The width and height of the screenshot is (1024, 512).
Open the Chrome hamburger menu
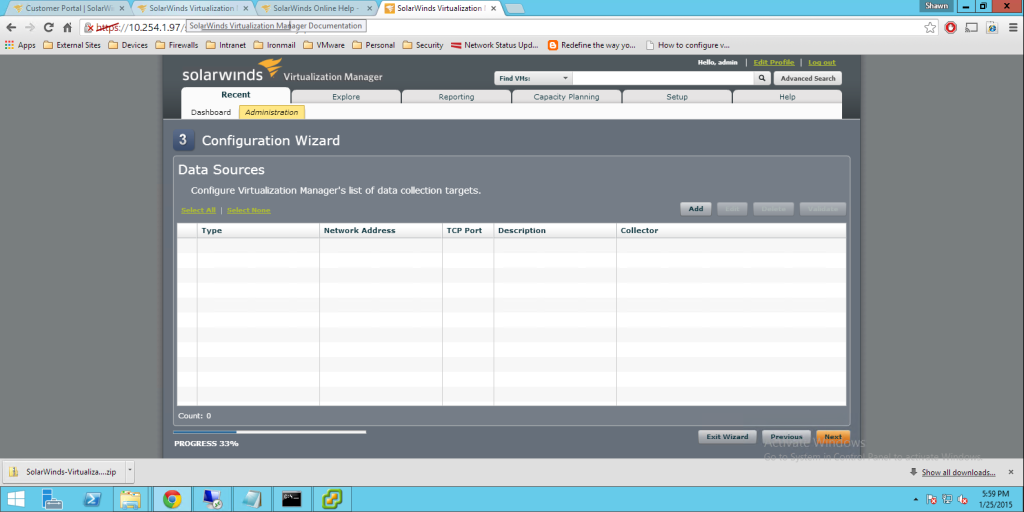point(1011,27)
